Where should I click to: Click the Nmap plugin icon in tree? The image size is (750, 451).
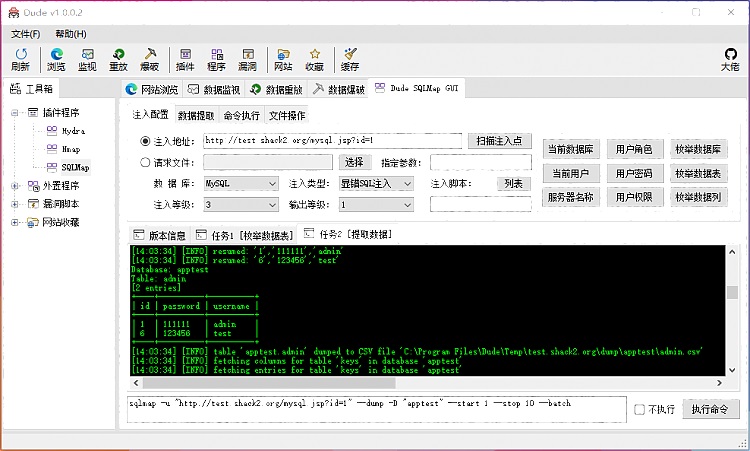52,149
